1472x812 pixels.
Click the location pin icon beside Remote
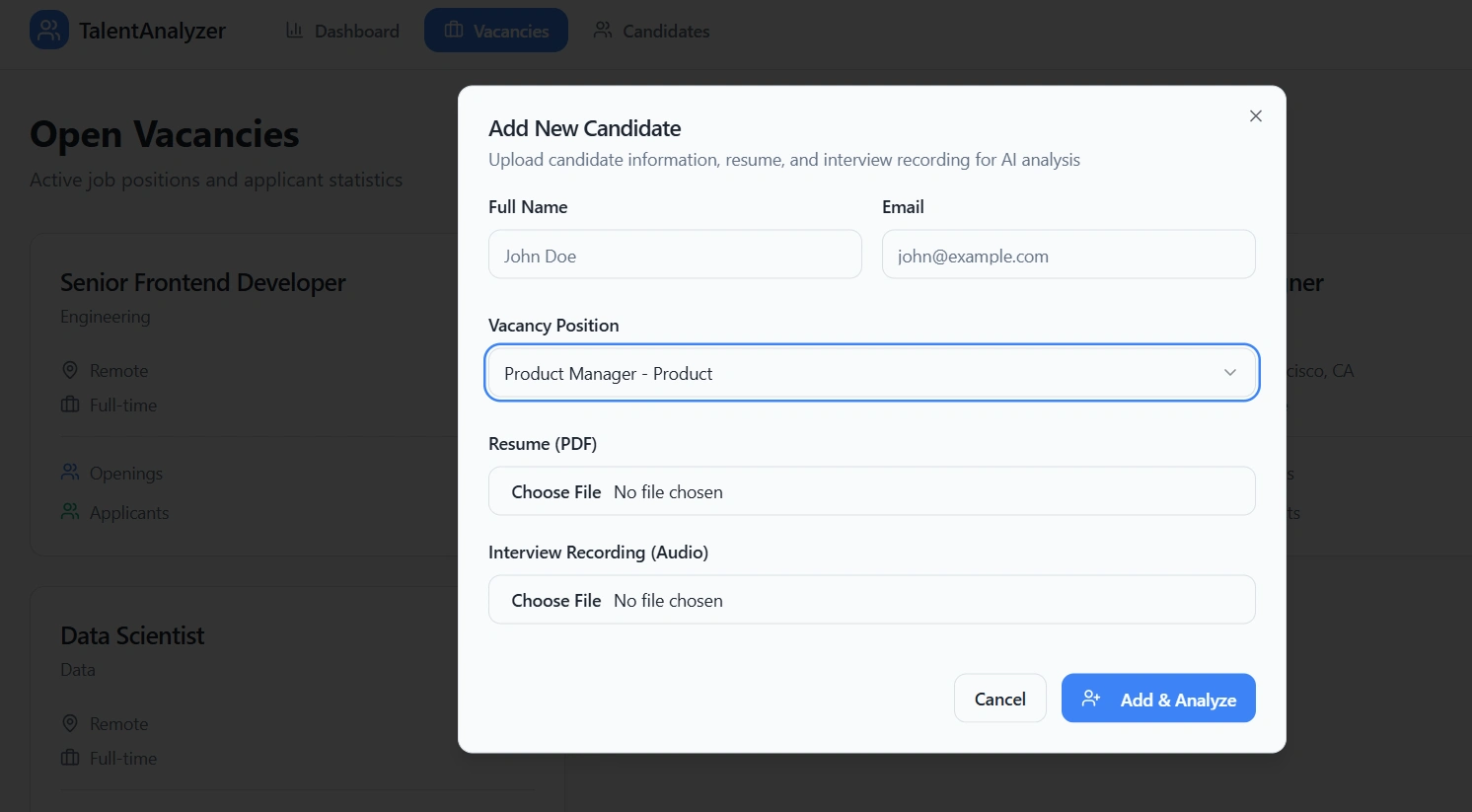tap(70, 370)
